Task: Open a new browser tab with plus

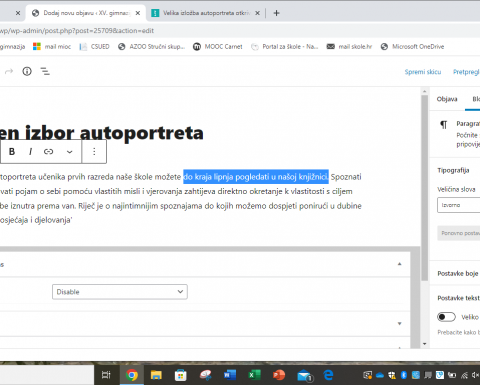Action: click(x=276, y=13)
